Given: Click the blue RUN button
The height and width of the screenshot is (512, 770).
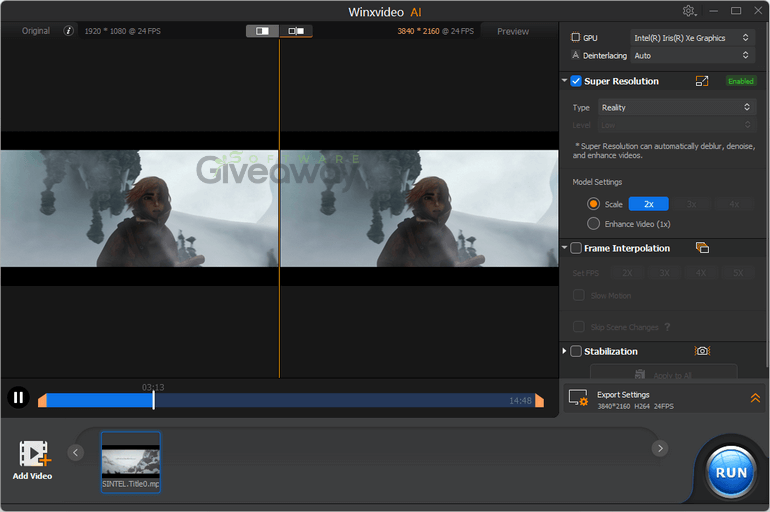Looking at the screenshot, I should [x=731, y=472].
